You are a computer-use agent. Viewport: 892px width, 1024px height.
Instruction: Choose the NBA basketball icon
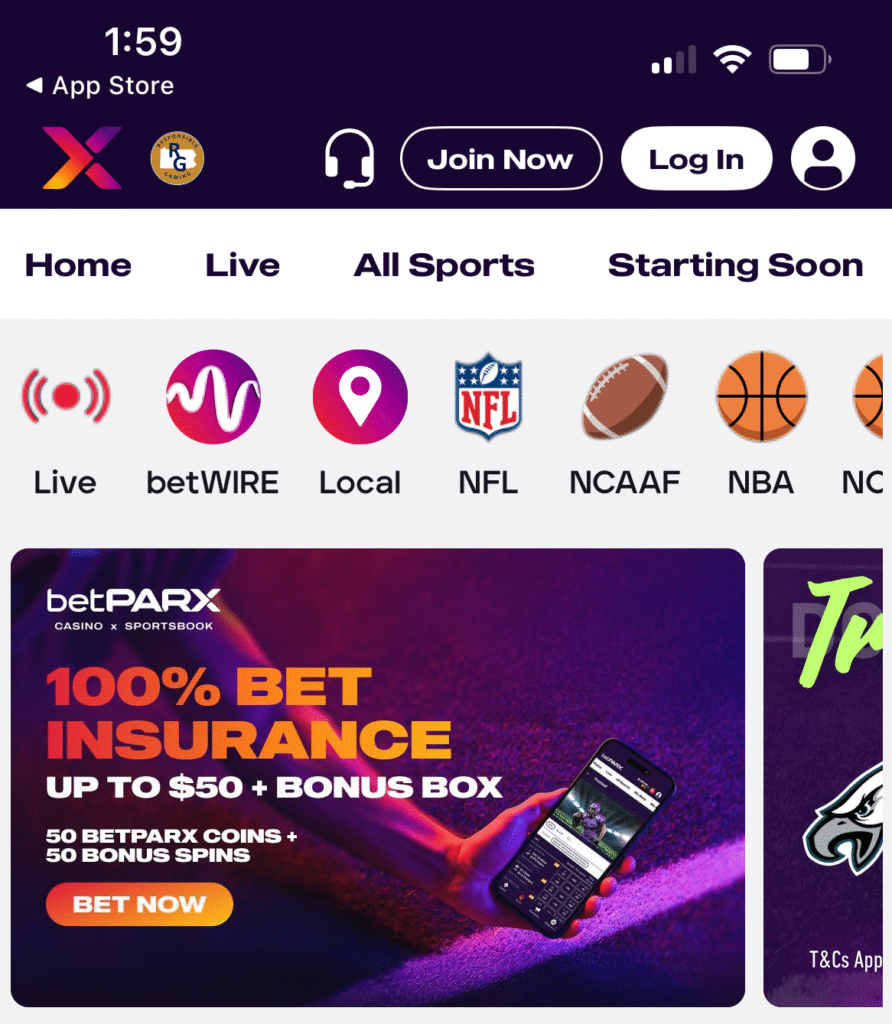point(761,396)
